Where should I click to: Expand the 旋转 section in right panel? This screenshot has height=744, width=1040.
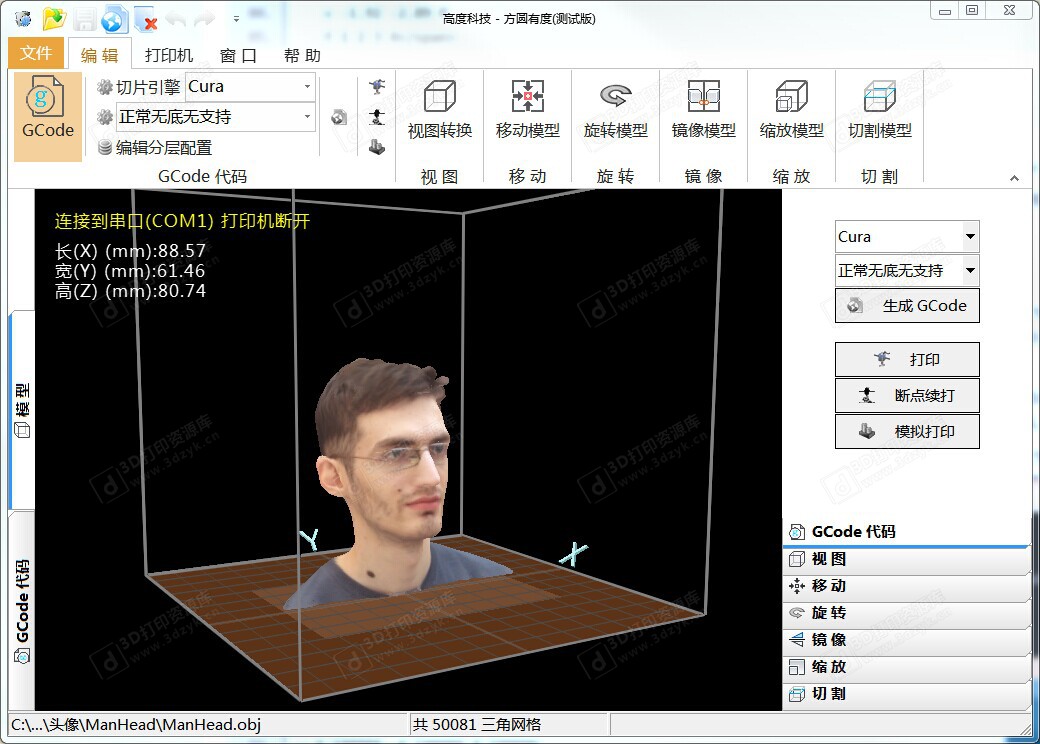905,613
